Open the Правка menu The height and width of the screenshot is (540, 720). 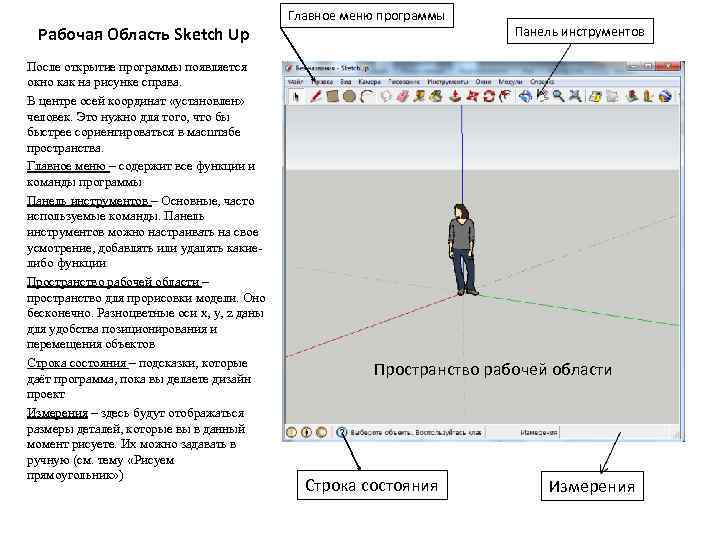322,82
